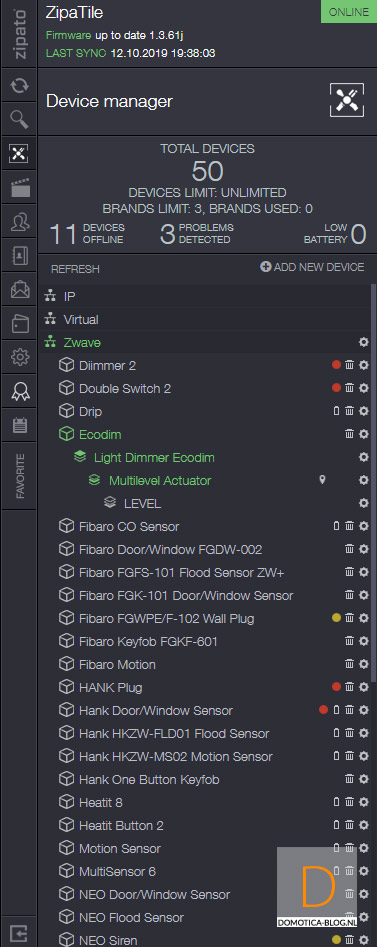Click the zipato logo

coord(20,34)
